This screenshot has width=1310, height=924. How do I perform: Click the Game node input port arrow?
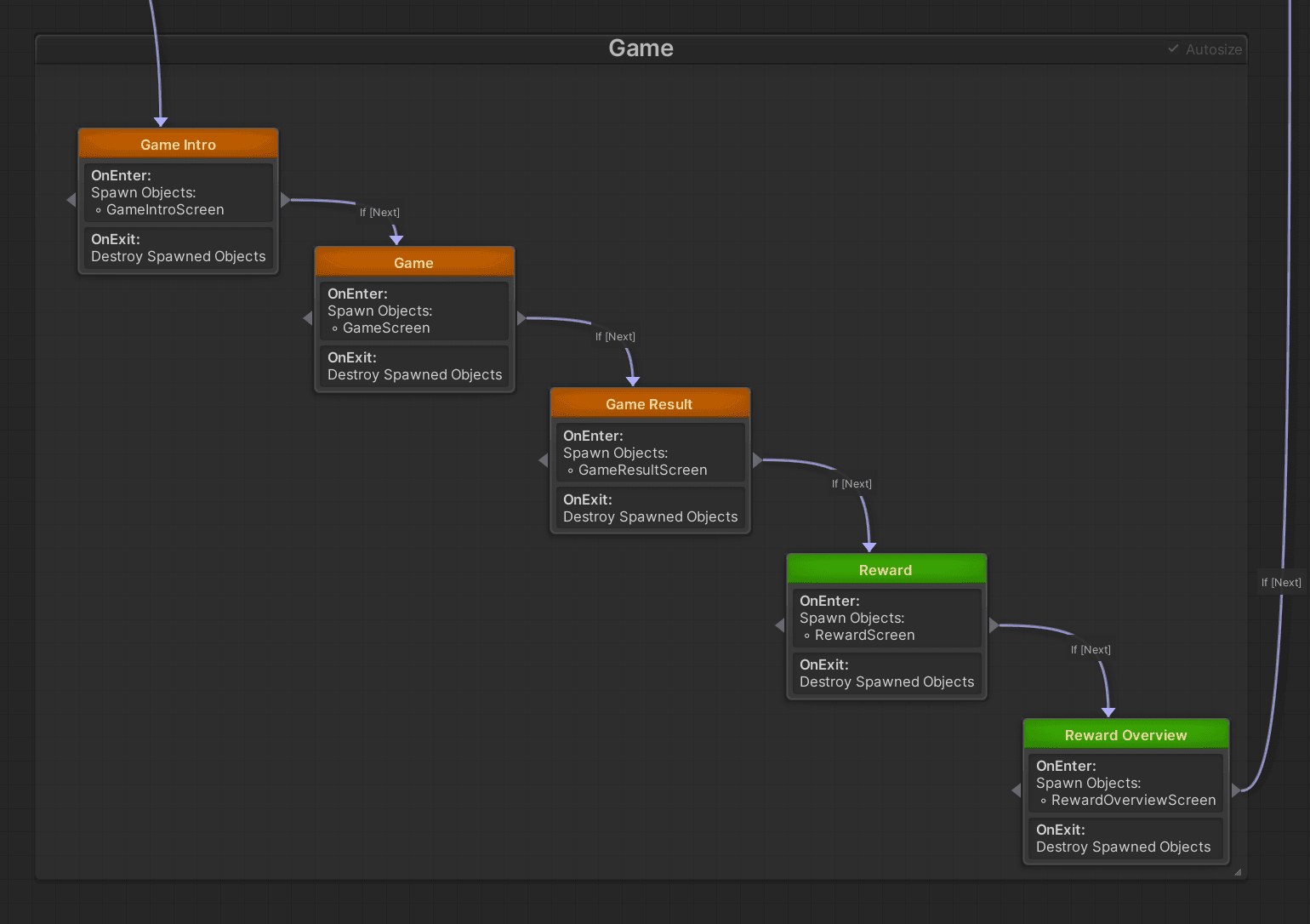pyautogui.click(x=308, y=318)
